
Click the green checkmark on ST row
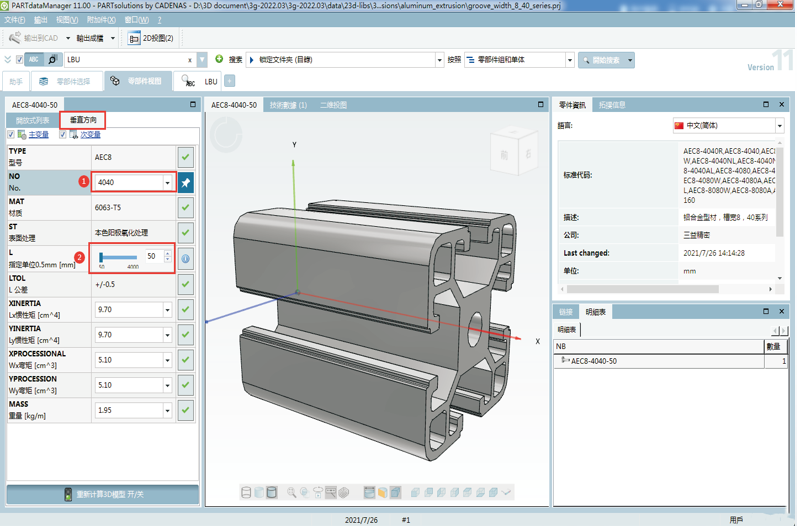click(x=186, y=233)
